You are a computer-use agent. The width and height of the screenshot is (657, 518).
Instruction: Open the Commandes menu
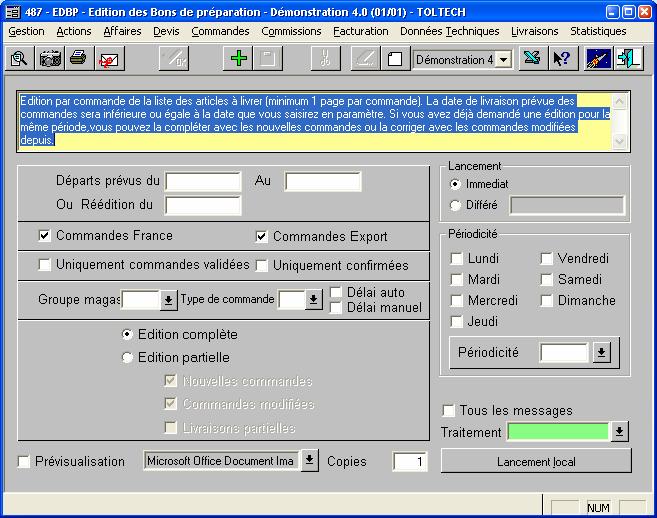click(220, 31)
